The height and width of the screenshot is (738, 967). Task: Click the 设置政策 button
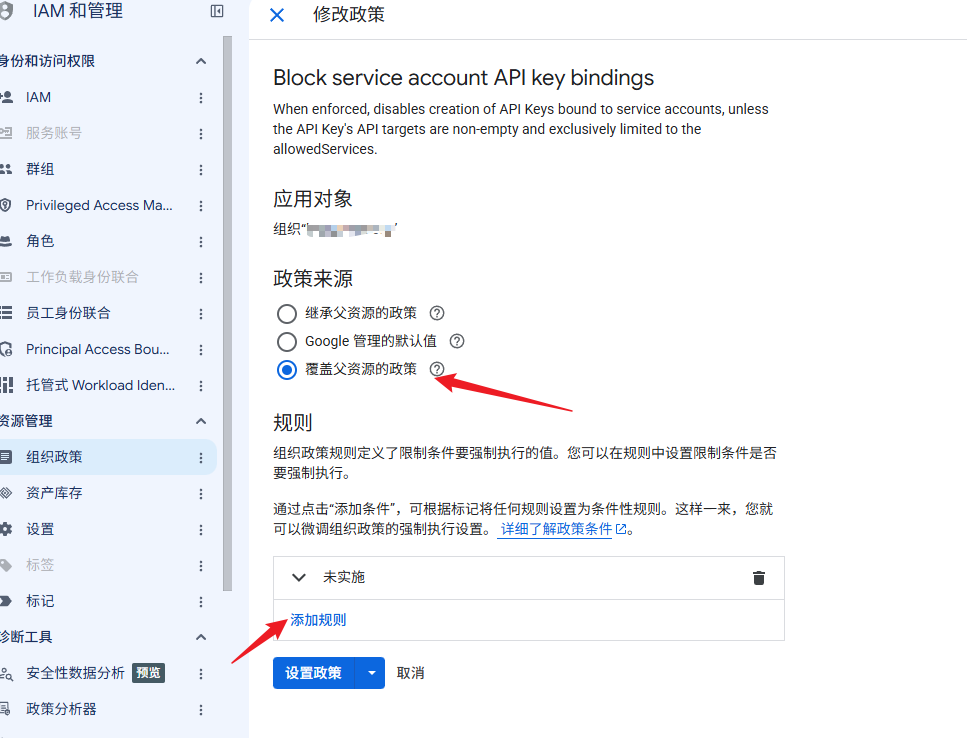(314, 673)
